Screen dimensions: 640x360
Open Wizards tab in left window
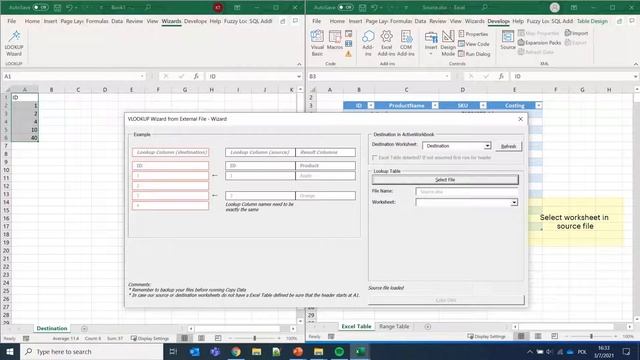(x=171, y=21)
